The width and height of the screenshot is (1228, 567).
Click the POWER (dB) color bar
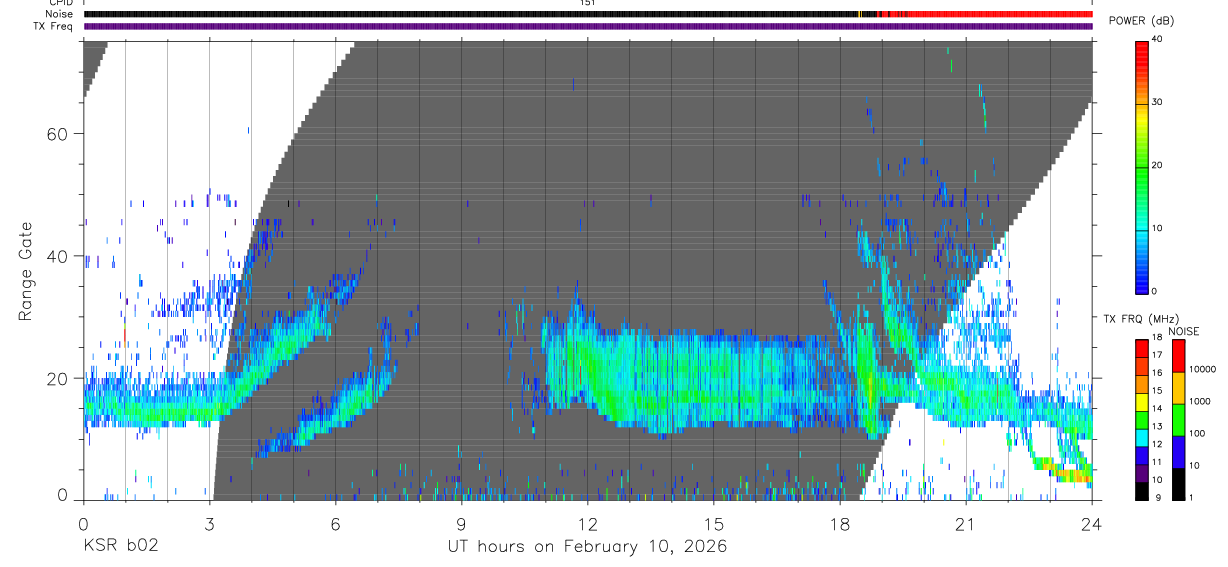1142,165
